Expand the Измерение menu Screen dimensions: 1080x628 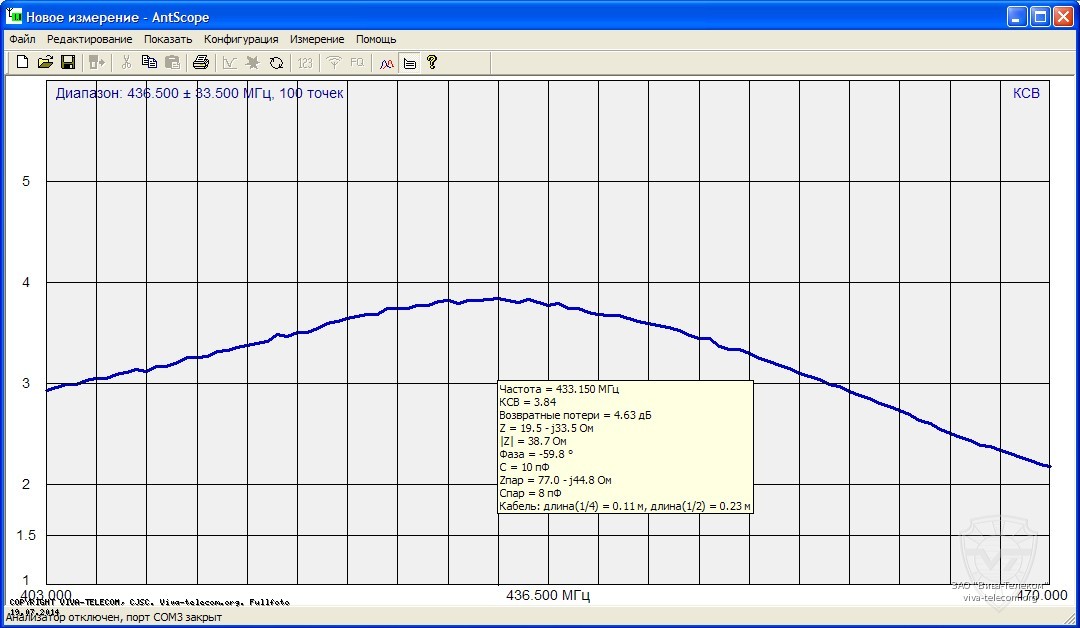(x=317, y=39)
